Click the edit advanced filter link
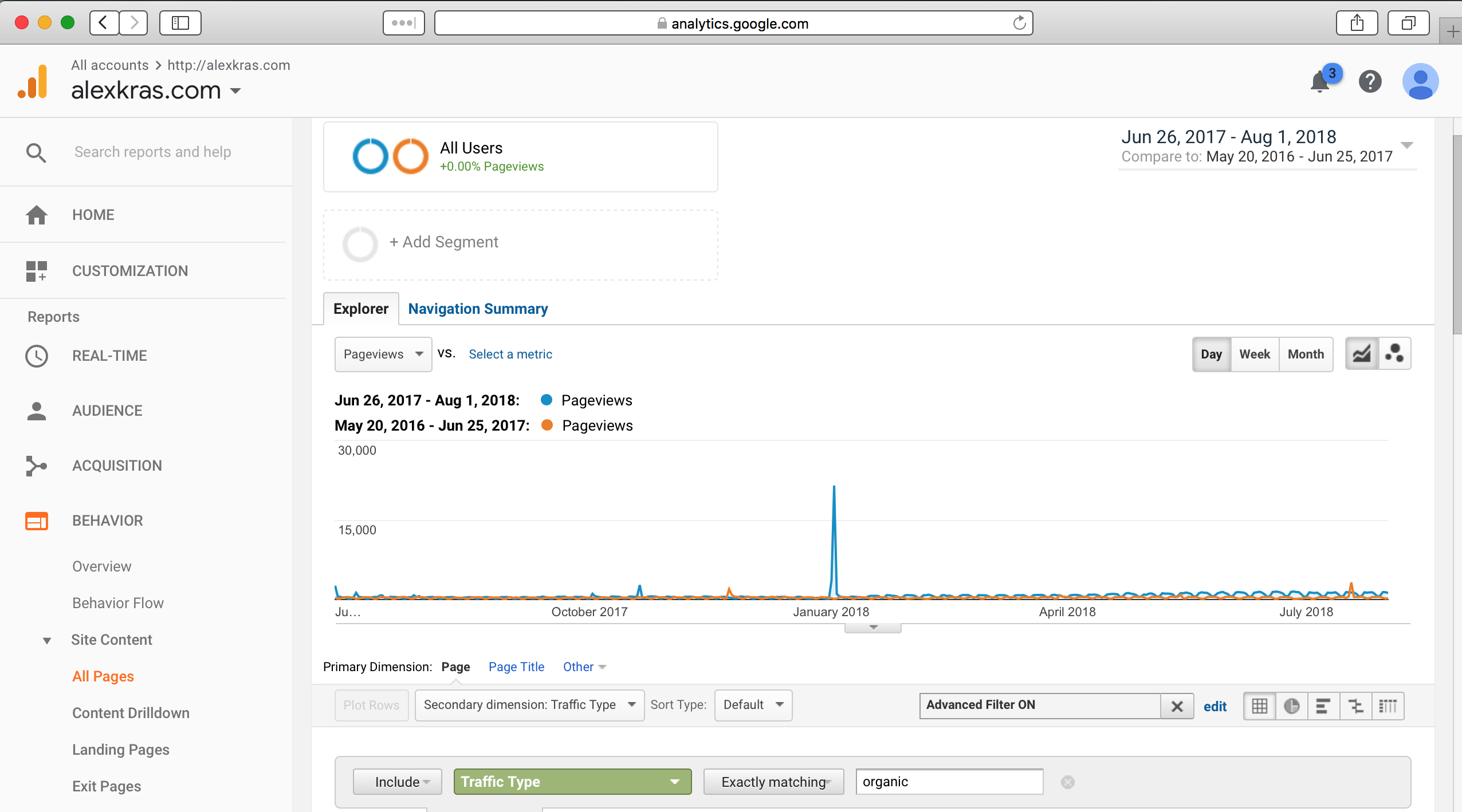This screenshot has height=812, width=1462. (1215, 706)
